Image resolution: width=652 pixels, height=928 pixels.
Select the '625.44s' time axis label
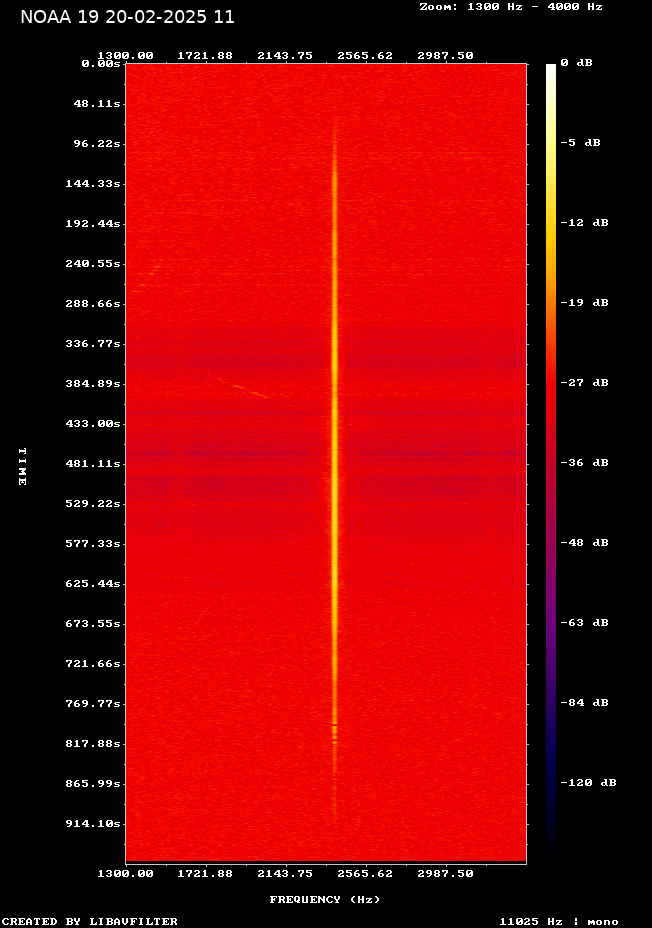coord(93,584)
